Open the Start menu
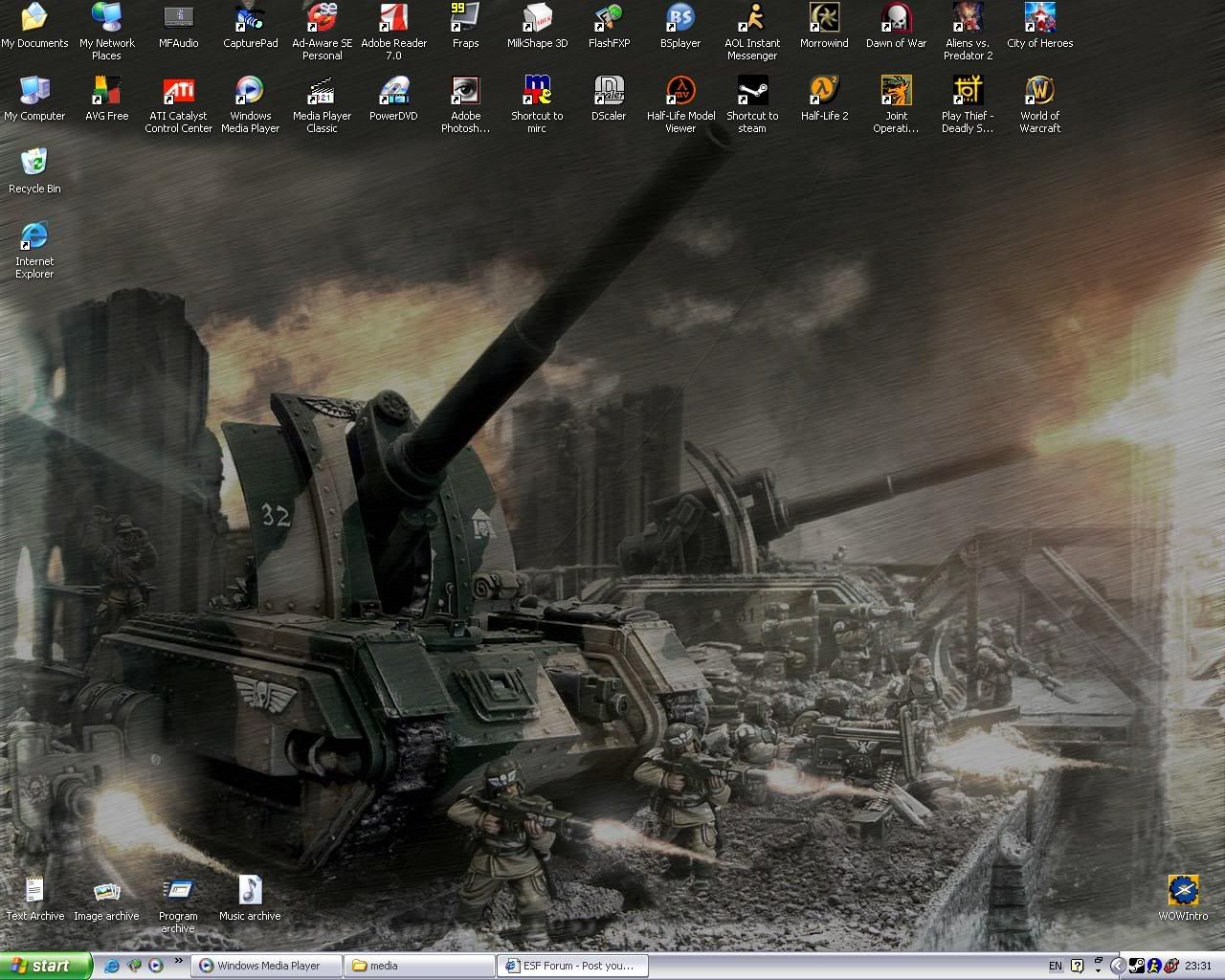 click(x=46, y=966)
